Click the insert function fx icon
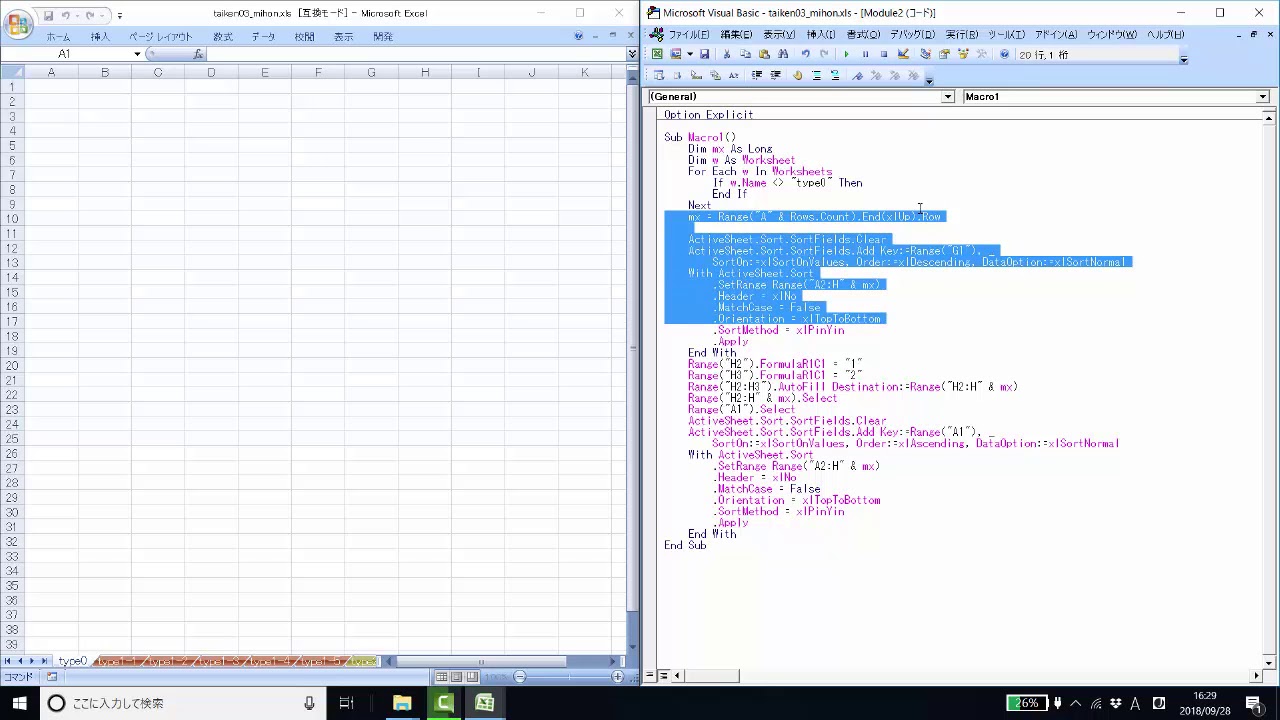Screen dimensions: 1280x720 pyautogui.click(x=198, y=54)
